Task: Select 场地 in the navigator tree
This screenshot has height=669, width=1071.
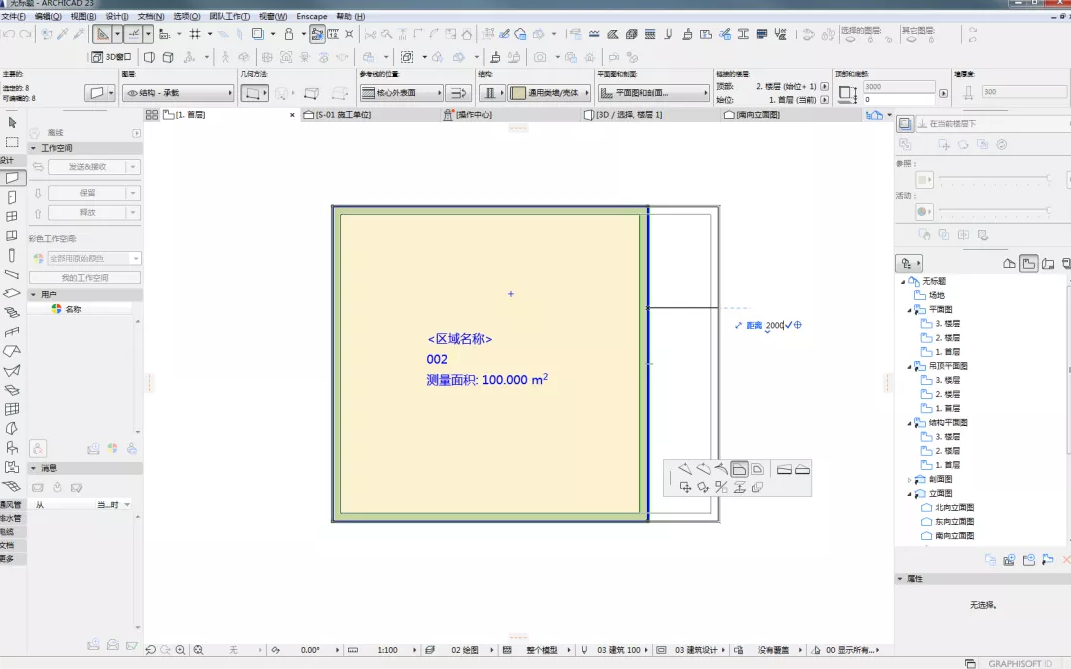Action: [x=936, y=295]
